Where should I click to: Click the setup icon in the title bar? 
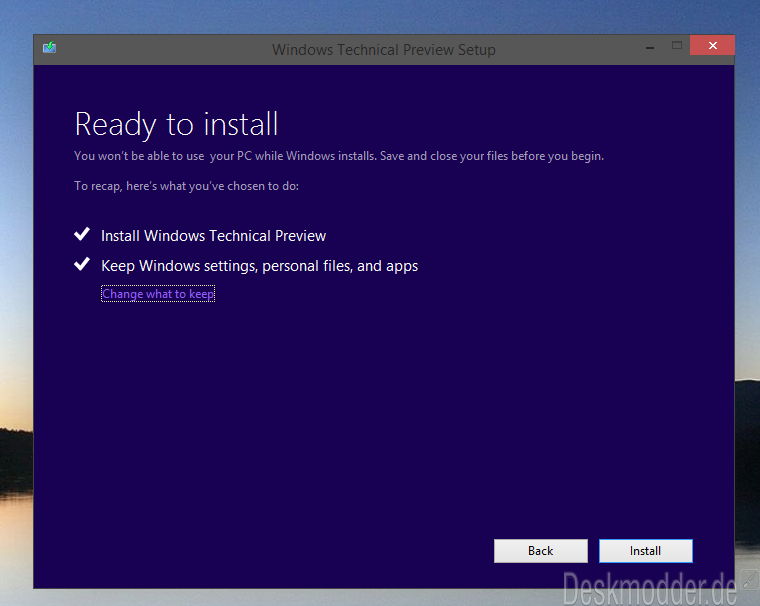50,47
